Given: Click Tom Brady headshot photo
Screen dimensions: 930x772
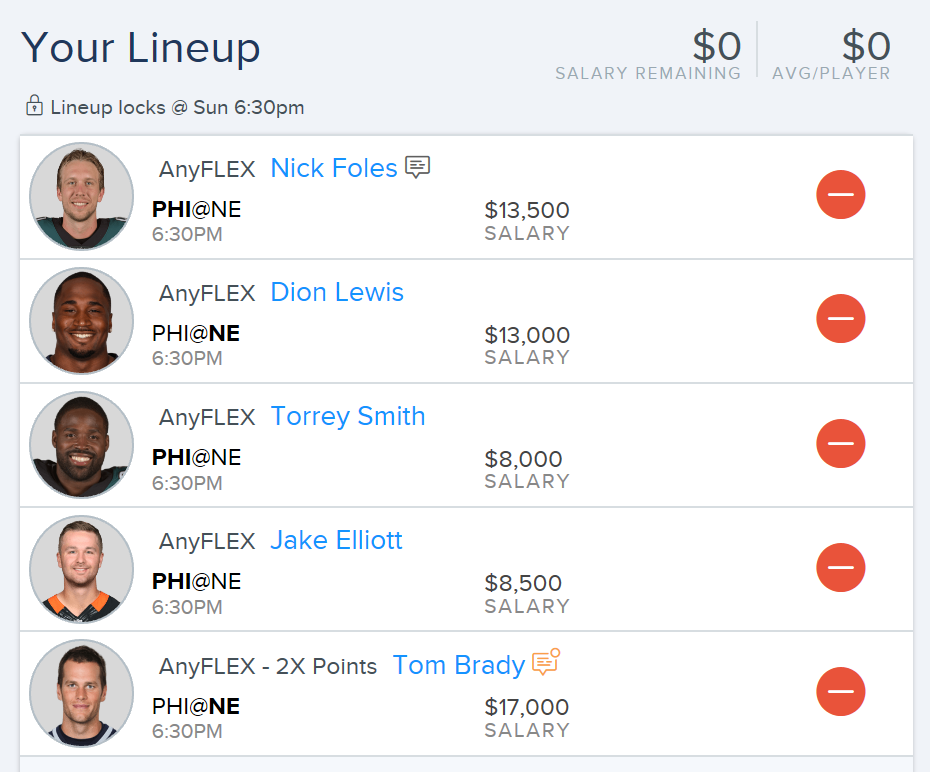Looking at the screenshot, I should (x=82, y=693).
